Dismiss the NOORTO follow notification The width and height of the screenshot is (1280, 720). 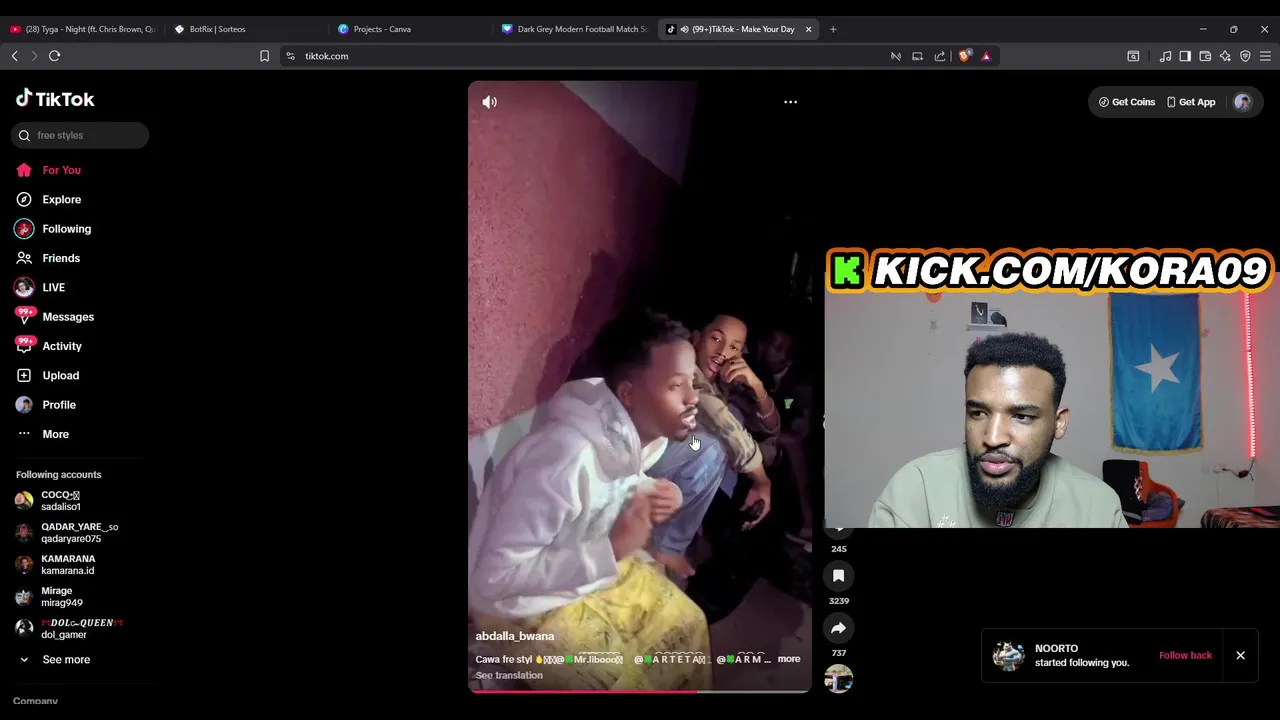pos(1240,656)
